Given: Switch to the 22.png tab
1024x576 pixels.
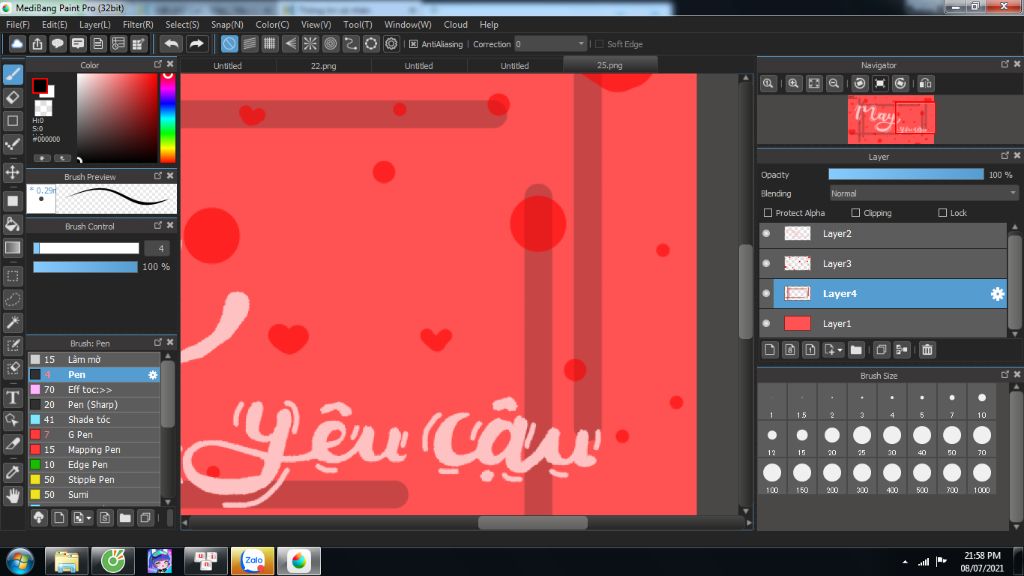Looking at the screenshot, I should click(323, 65).
